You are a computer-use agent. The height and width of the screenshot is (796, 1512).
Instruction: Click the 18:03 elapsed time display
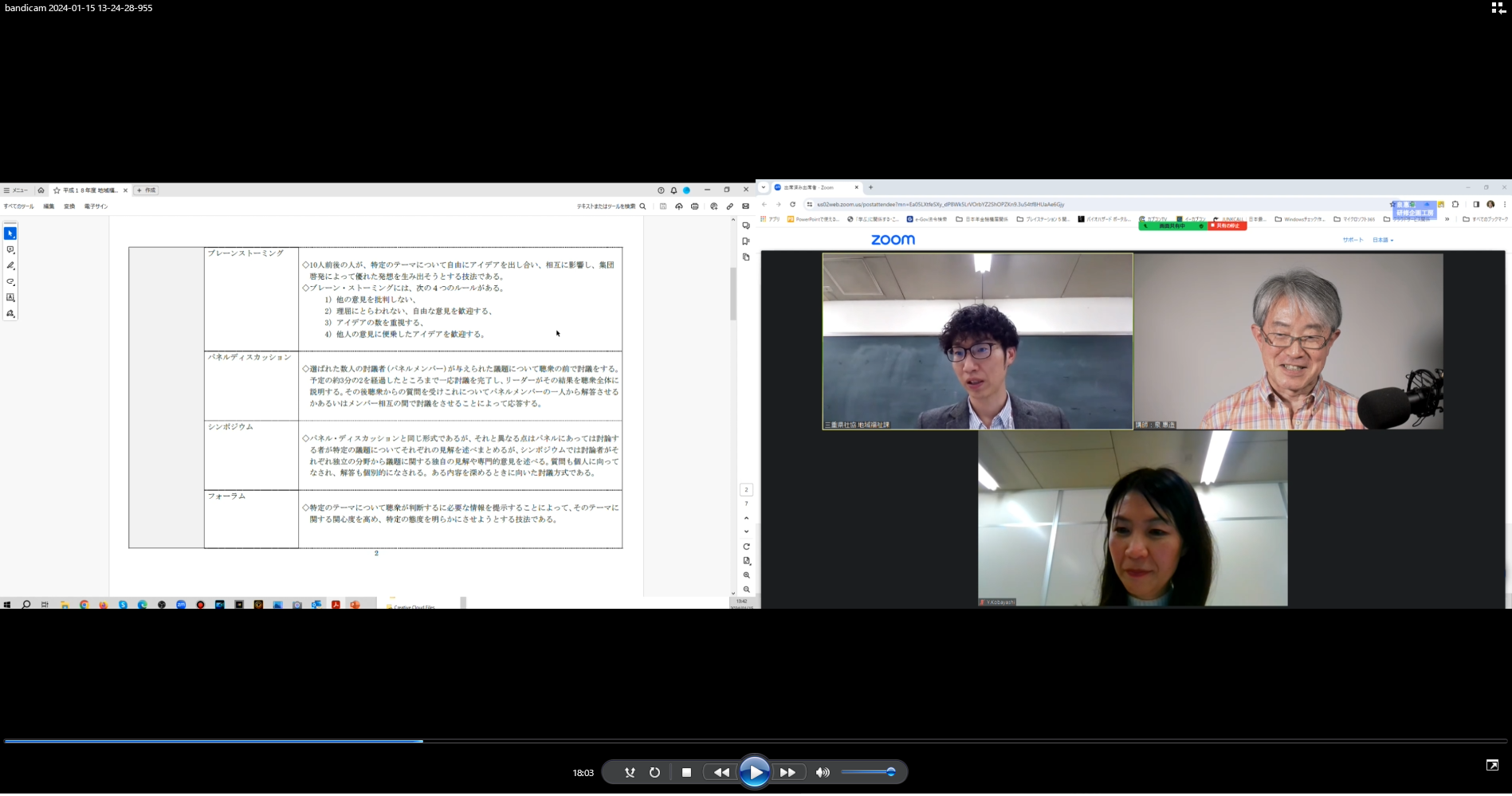(x=583, y=773)
